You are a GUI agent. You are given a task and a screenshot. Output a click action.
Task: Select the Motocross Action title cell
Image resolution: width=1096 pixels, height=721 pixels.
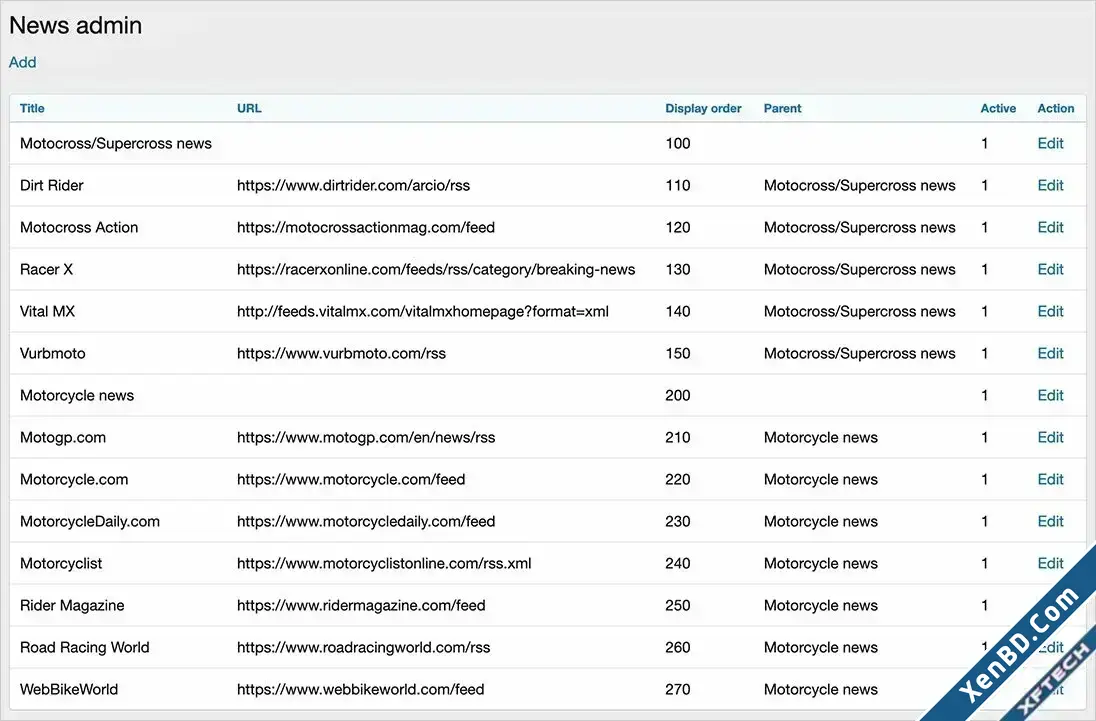tap(79, 227)
